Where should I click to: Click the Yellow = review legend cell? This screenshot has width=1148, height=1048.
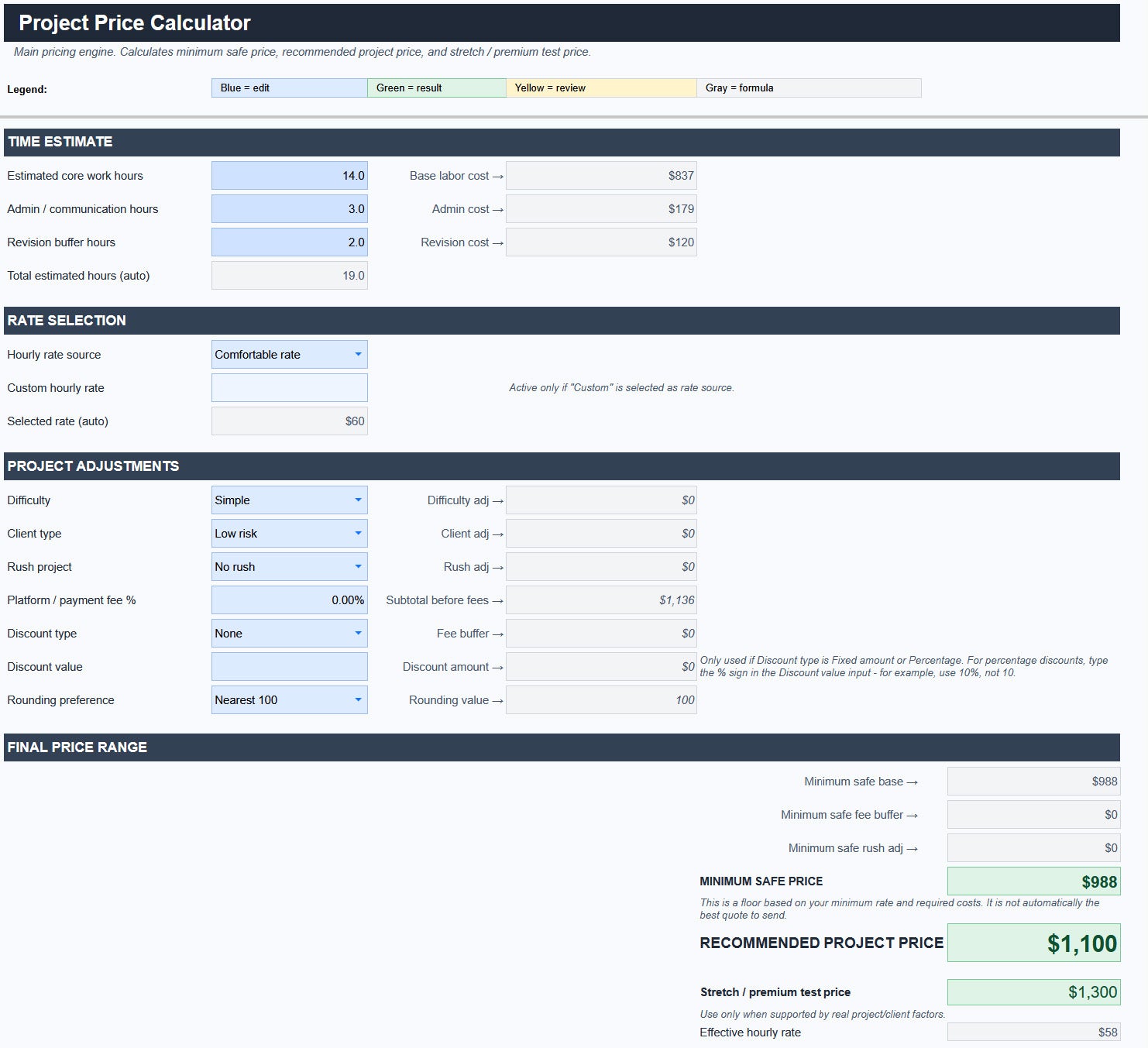pyautogui.click(x=601, y=88)
